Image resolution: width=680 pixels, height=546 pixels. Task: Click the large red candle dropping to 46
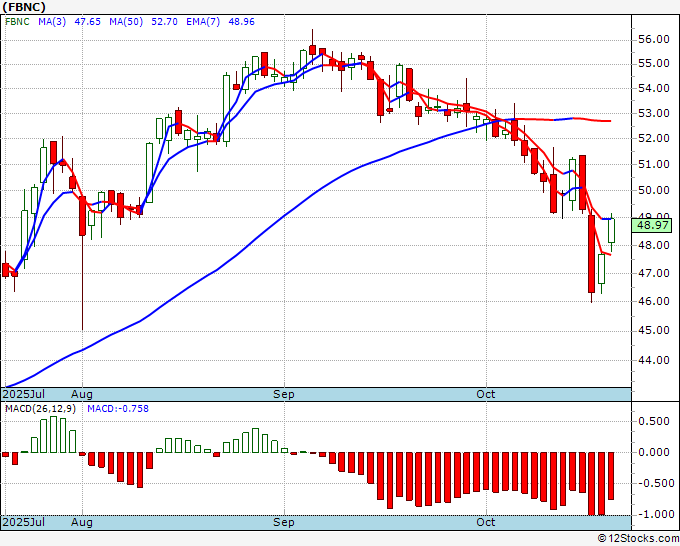(x=592, y=254)
